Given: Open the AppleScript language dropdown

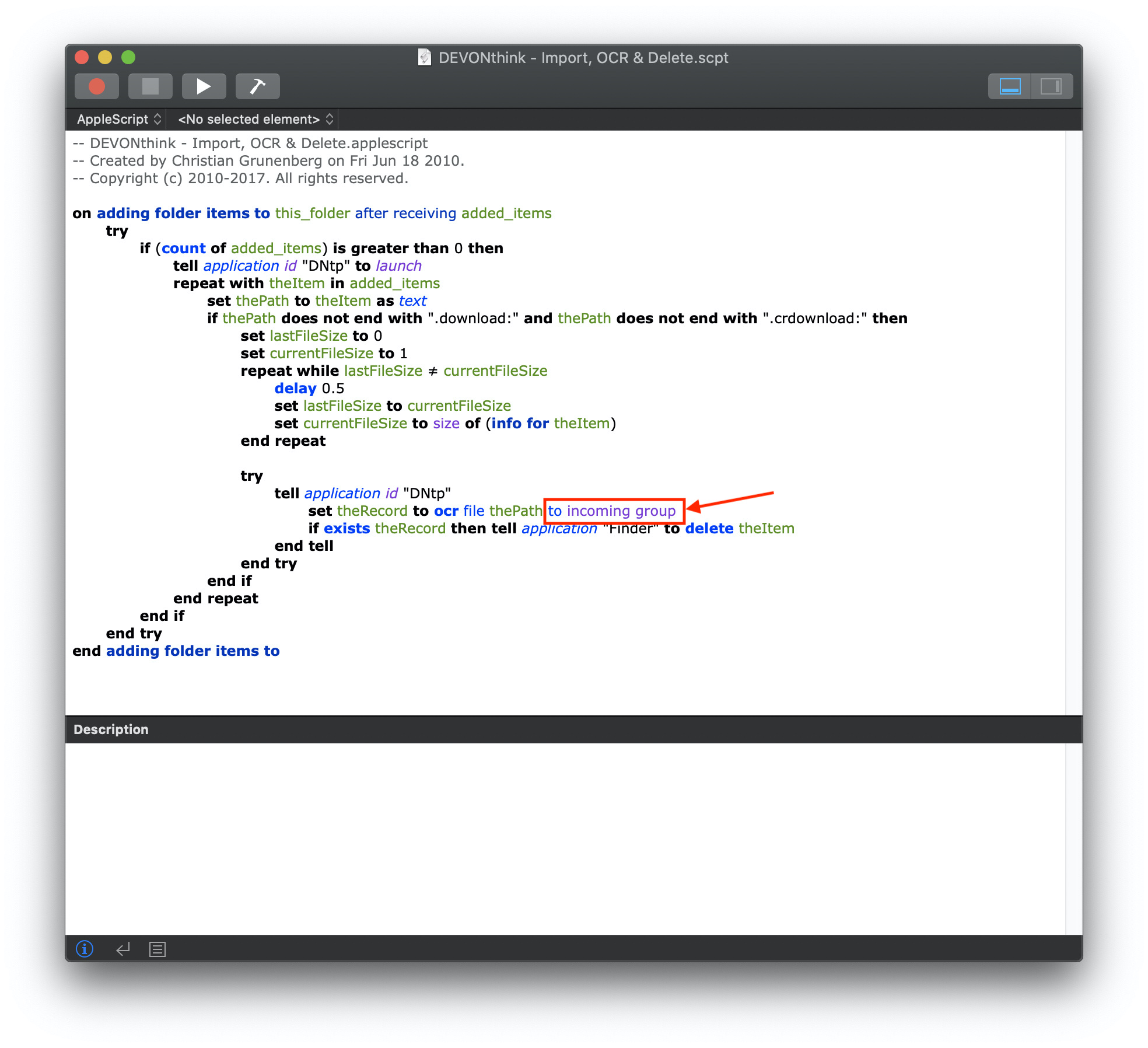Looking at the screenshot, I should tap(118, 119).
